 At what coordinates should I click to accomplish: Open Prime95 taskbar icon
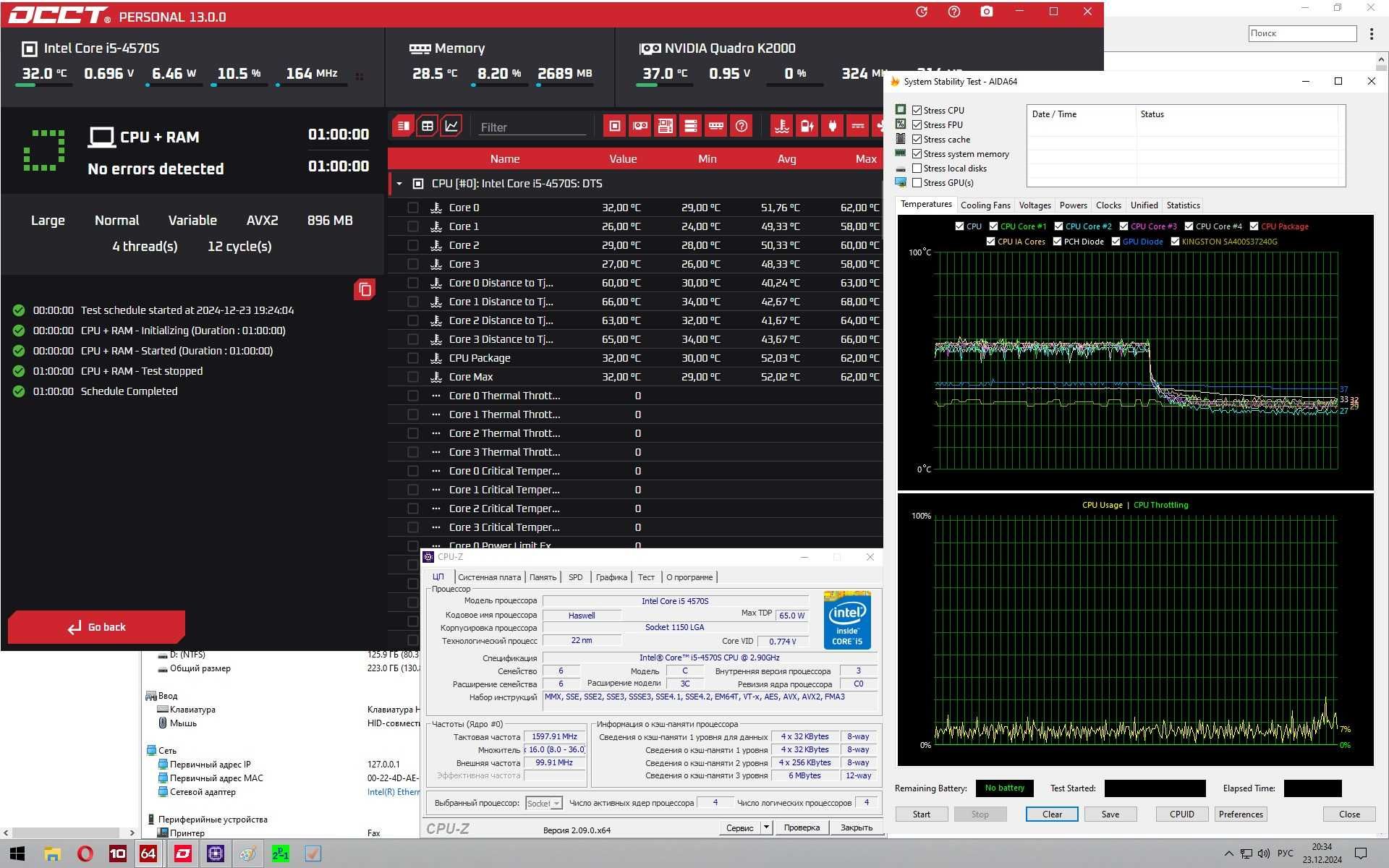[280, 854]
